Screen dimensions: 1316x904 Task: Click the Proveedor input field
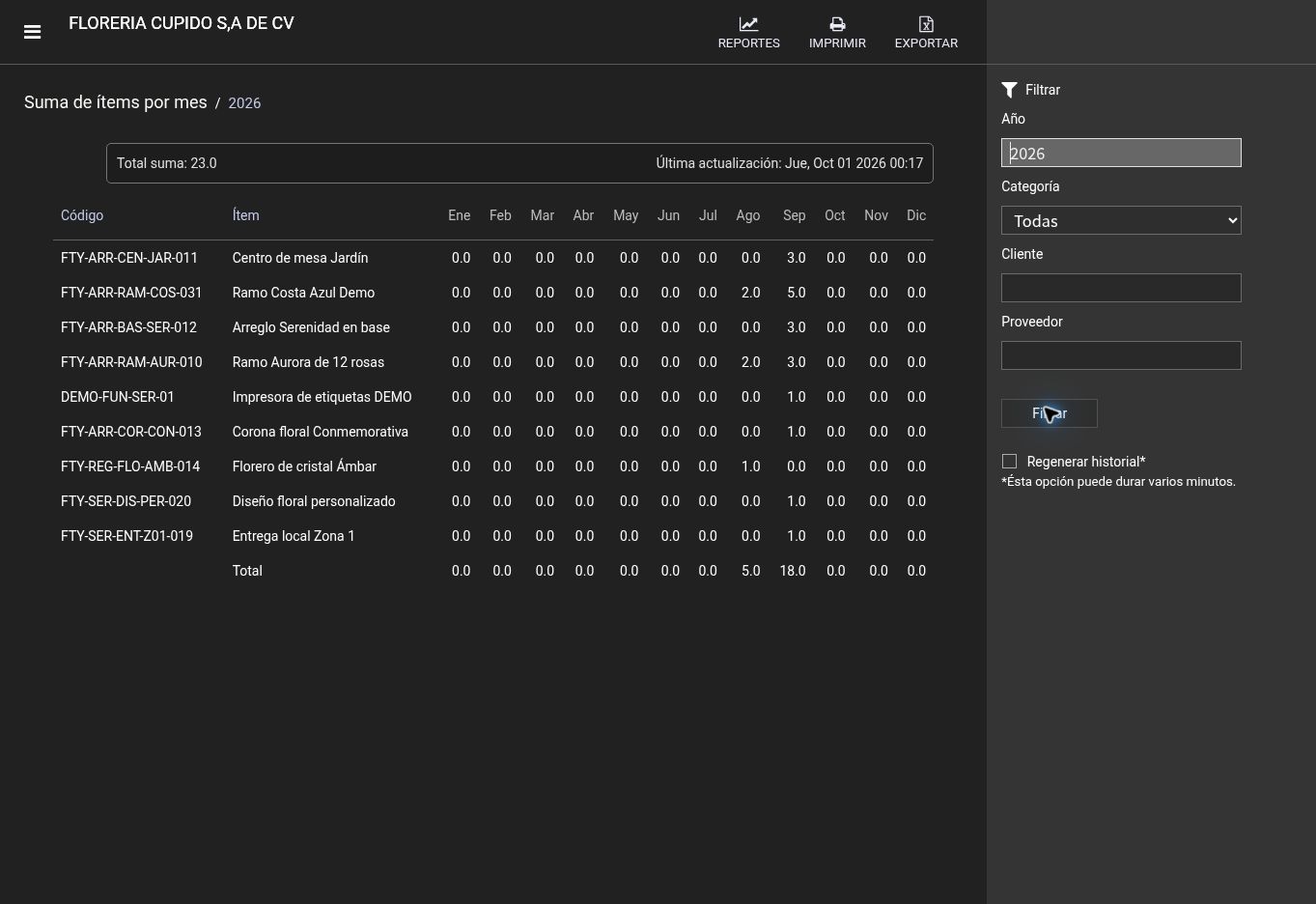pyautogui.click(x=1121, y=355)
